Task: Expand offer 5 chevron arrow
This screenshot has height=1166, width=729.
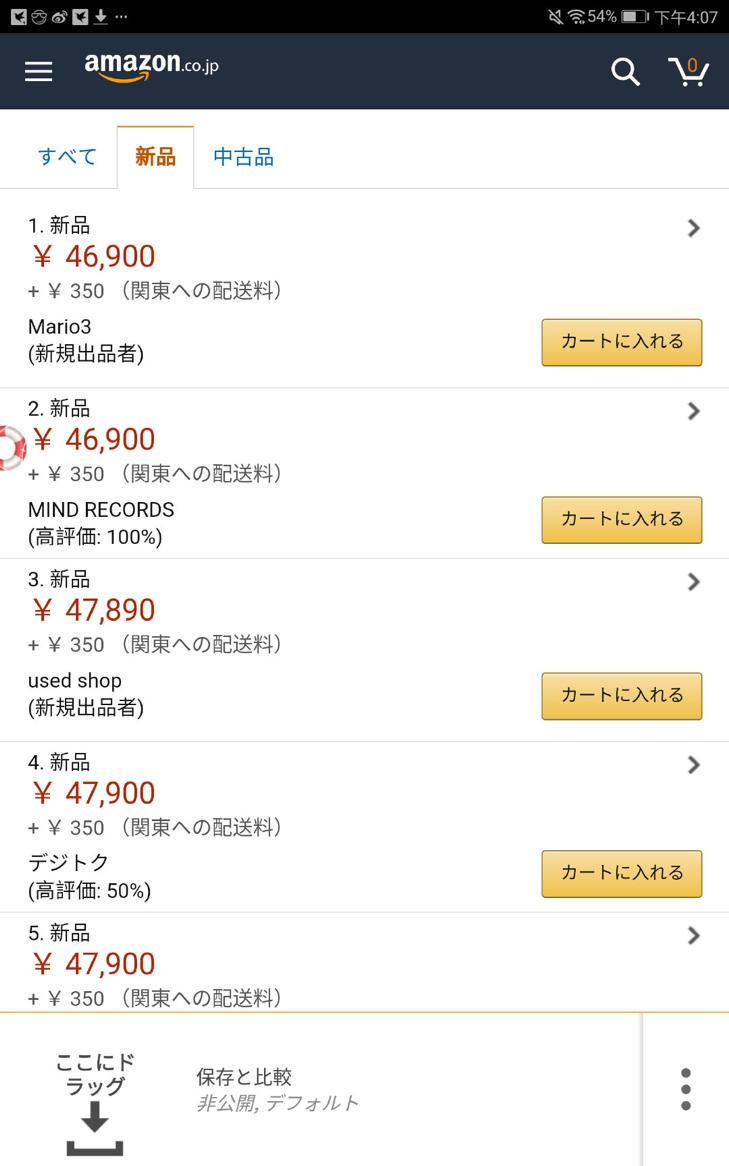Action: pos(693,935)
